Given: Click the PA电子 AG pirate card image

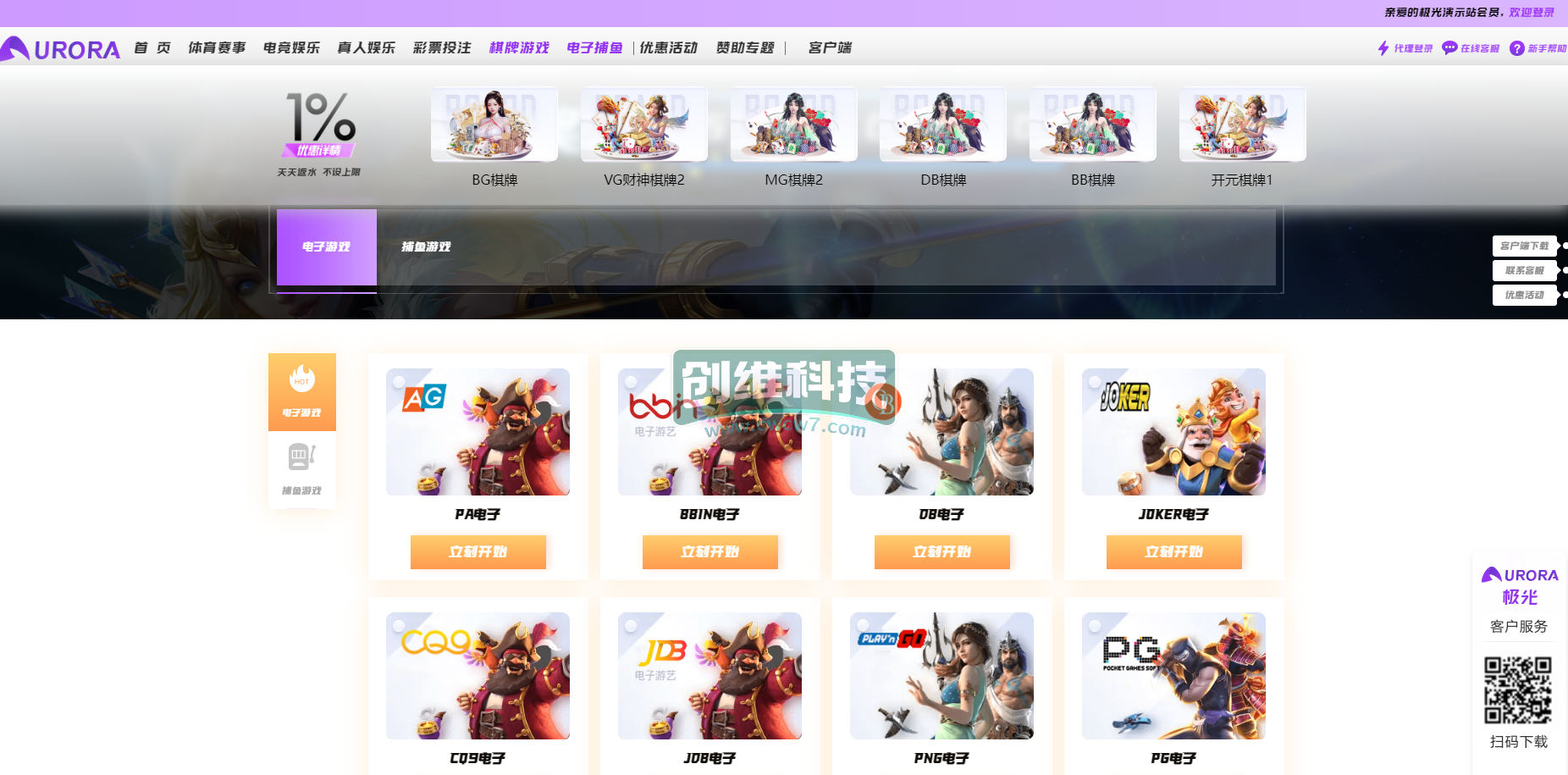Looking at the screenshot, I should tap(478, 432).
